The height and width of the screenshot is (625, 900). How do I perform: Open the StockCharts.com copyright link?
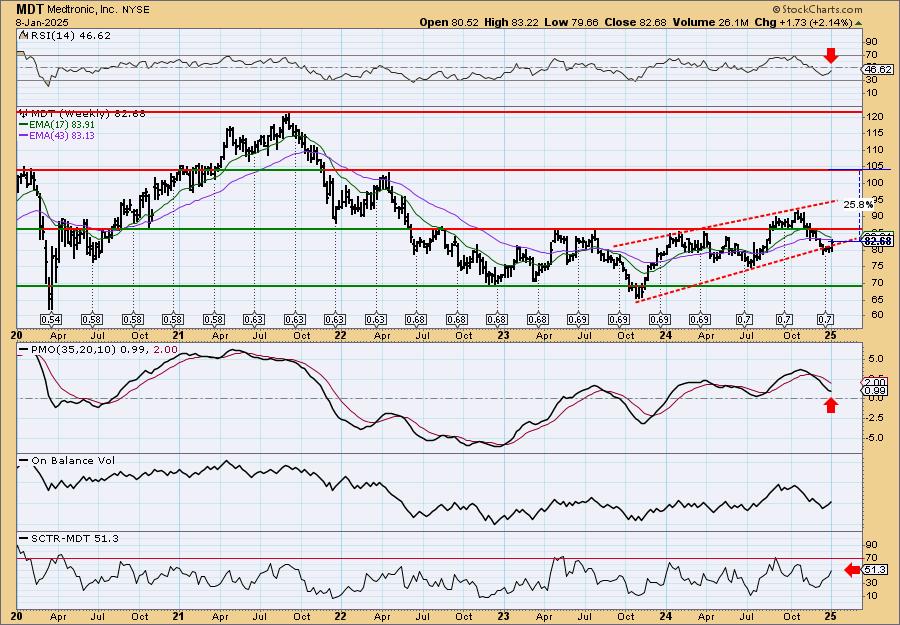coord(817,9)
